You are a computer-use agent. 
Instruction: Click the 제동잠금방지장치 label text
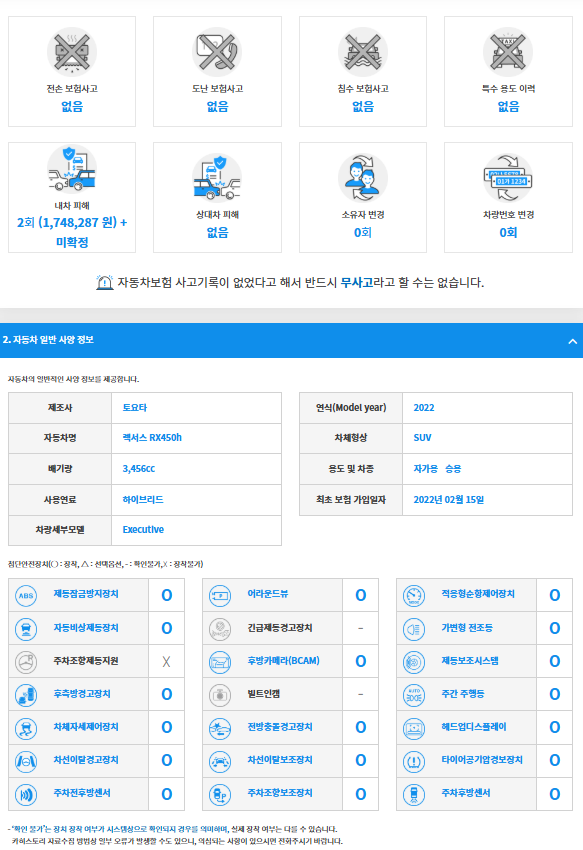(x=86, y=594)
